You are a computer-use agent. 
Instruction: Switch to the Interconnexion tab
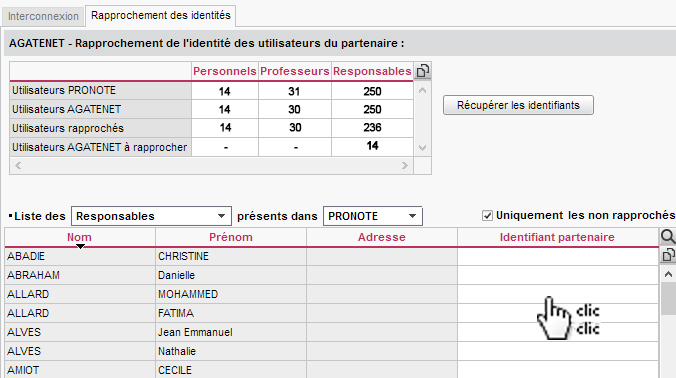(x=43, y=16)
